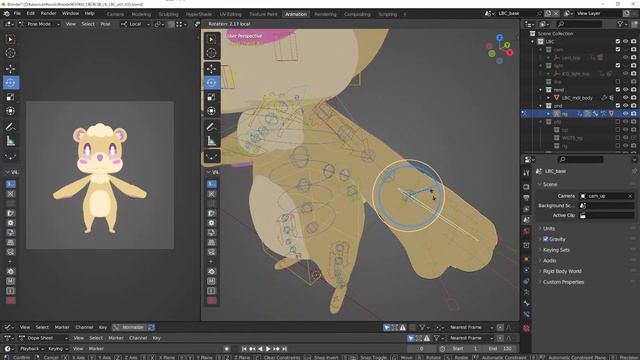Select the Cursor tool in the camera viewport toolbar
Screen dimensions: 640x360
coord(11,53)
